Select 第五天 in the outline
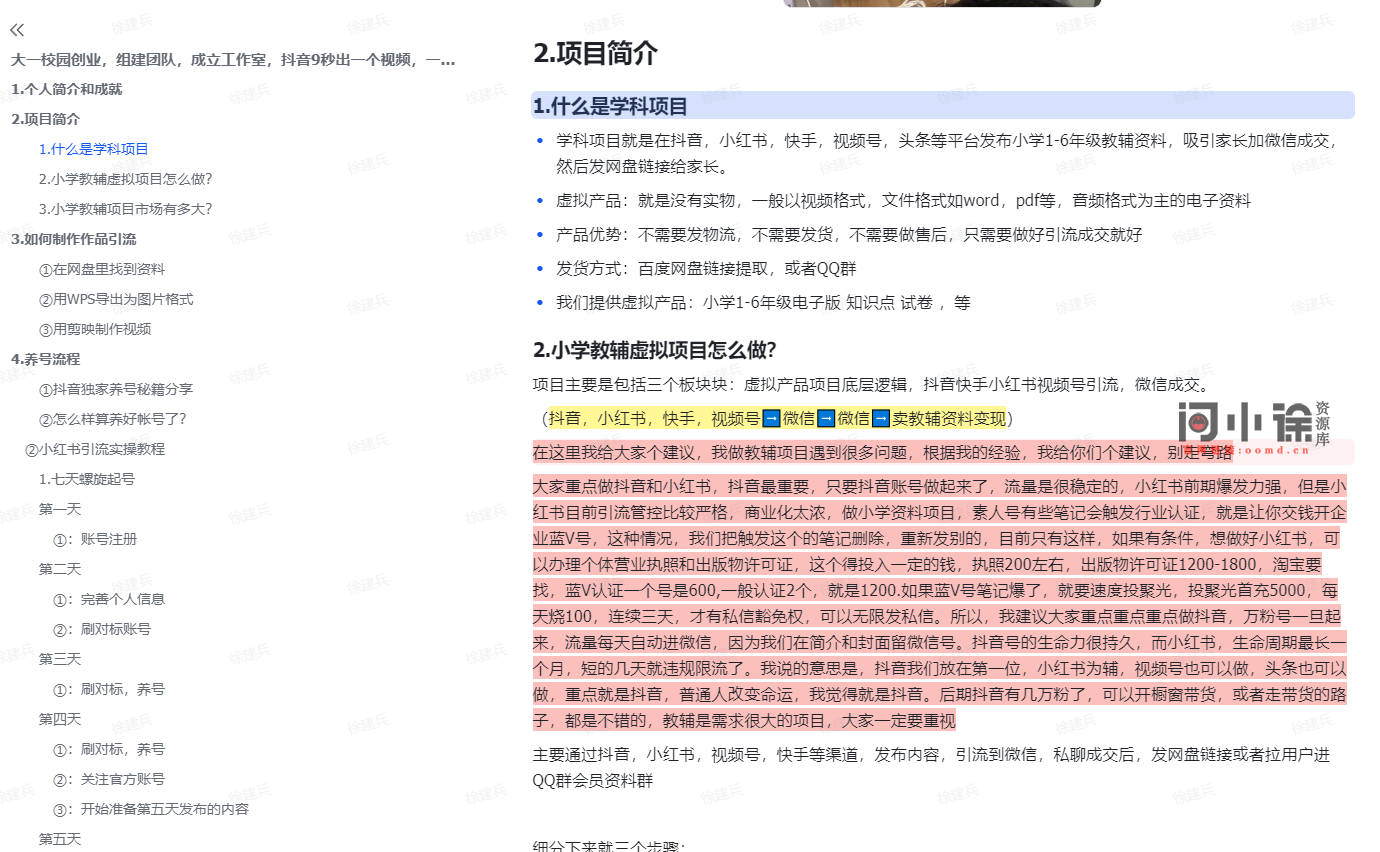Screen dimensions: 1380x852 point(60,839)
